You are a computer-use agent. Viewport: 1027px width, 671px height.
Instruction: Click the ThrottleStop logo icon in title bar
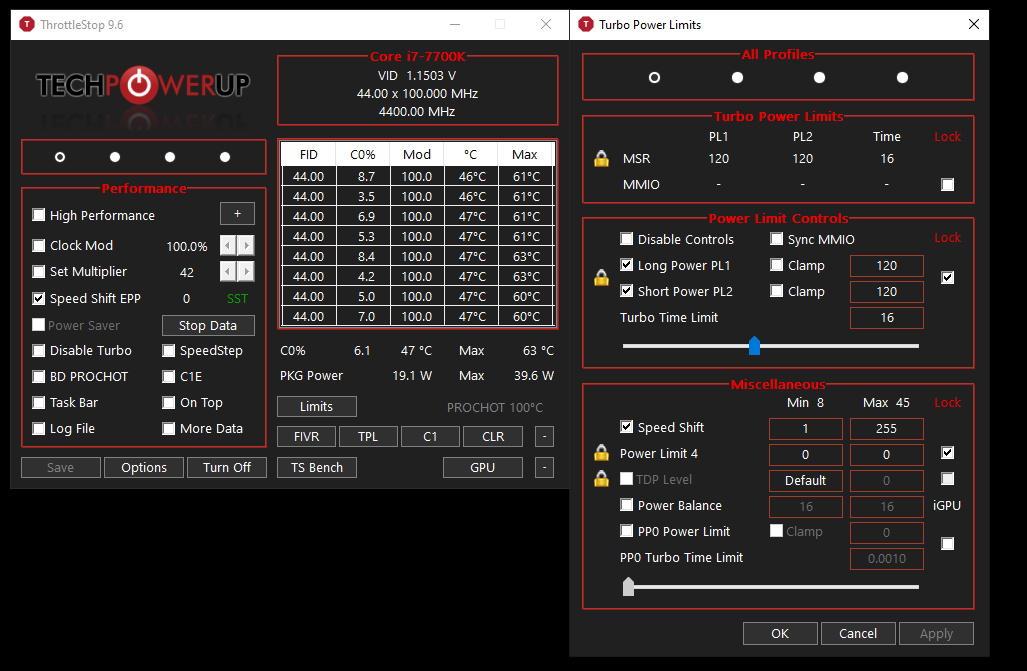(x=26, y=24)
